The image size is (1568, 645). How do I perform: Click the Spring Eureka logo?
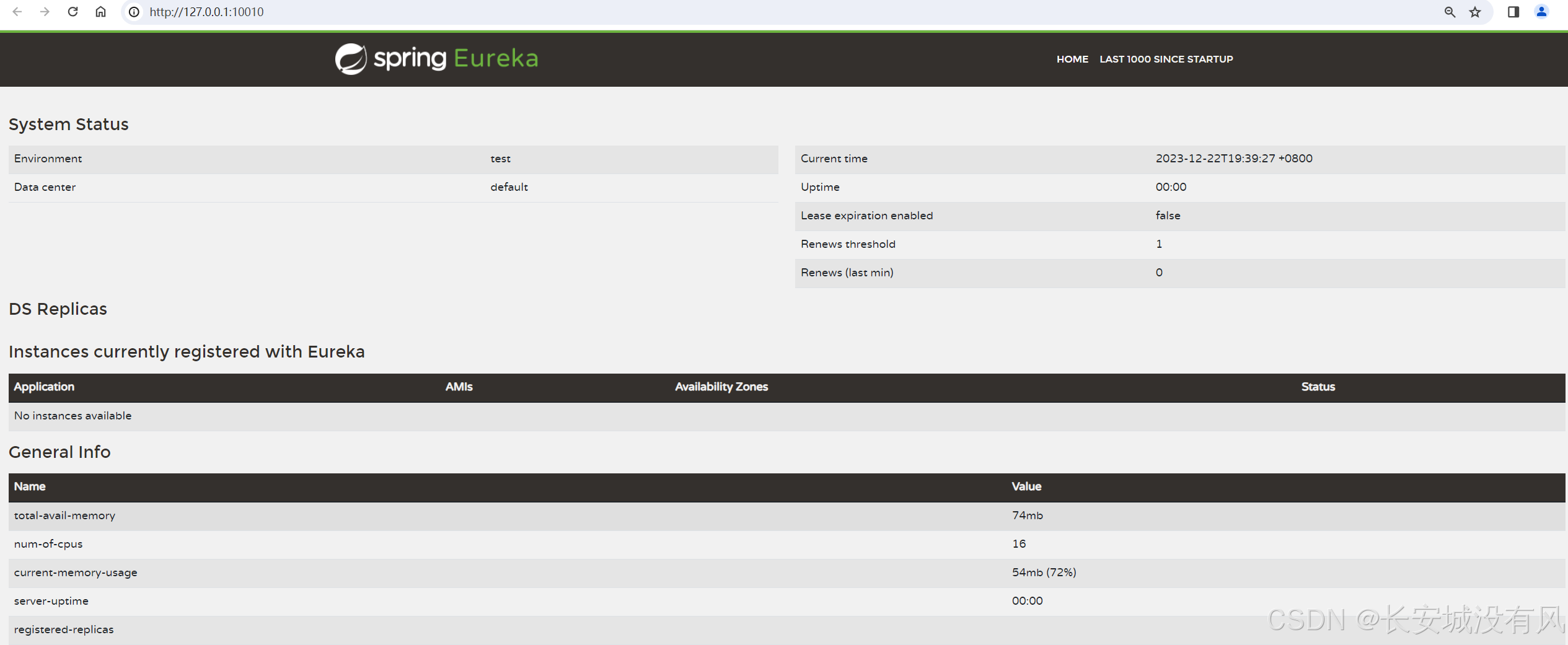coord(436,59)
